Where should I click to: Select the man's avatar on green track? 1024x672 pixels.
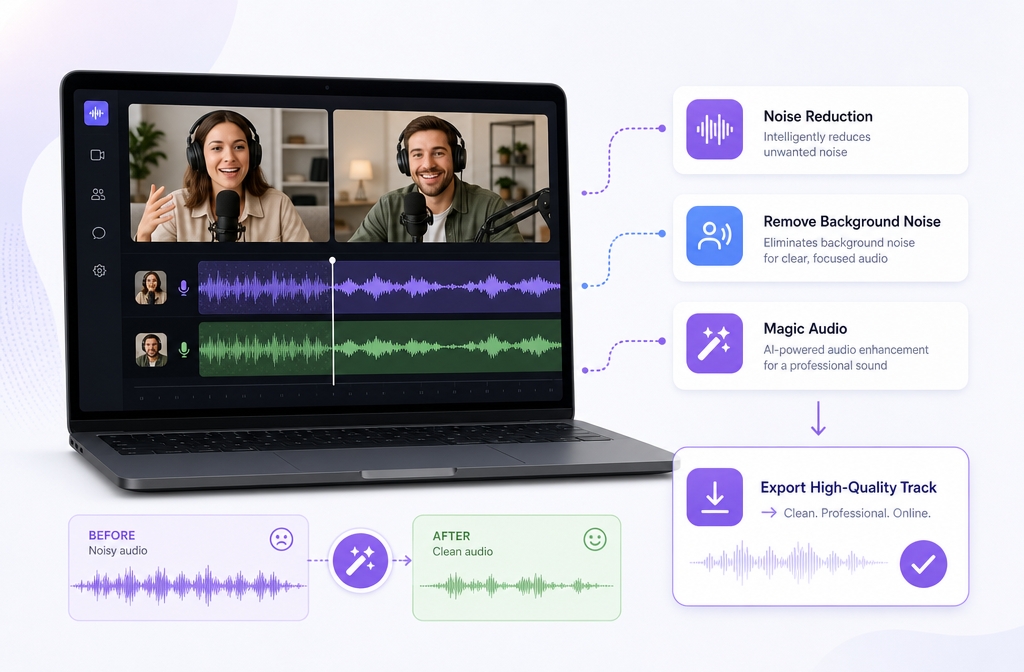click(152, 349)
